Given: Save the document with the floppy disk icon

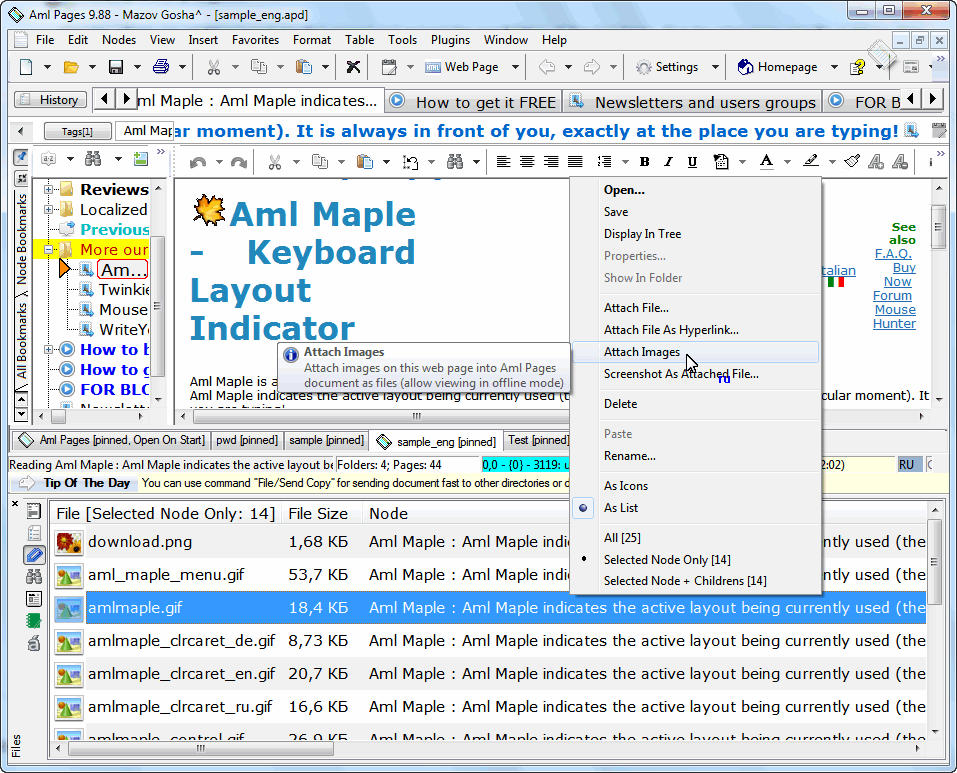Looking at the screenshot, I should click(116, 67).
